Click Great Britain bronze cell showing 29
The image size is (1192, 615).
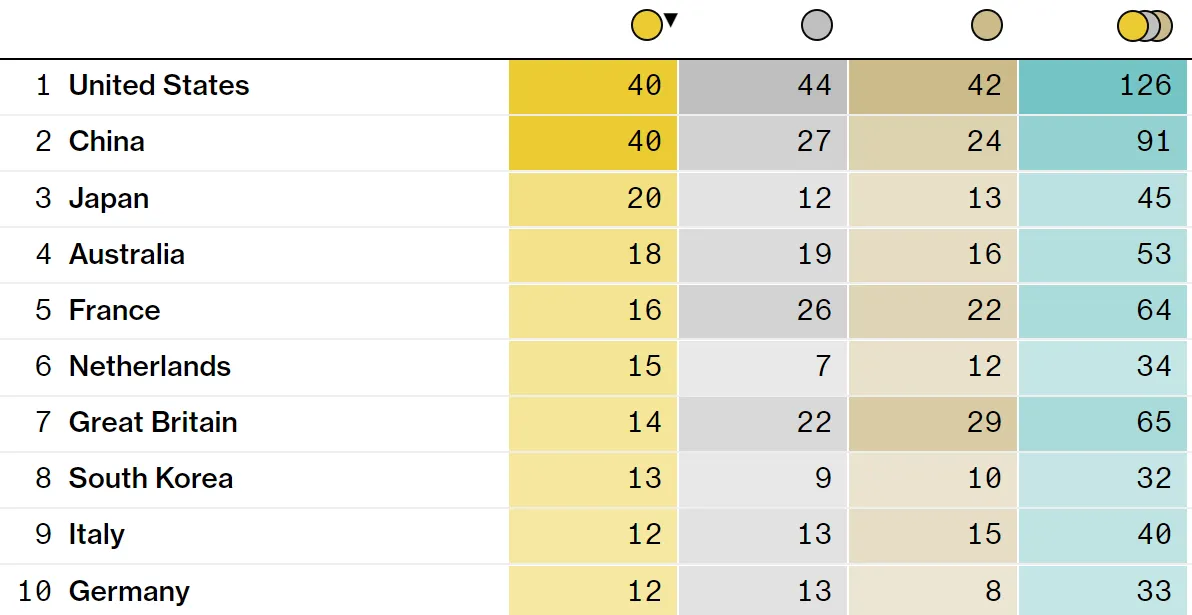coord(933,422)
